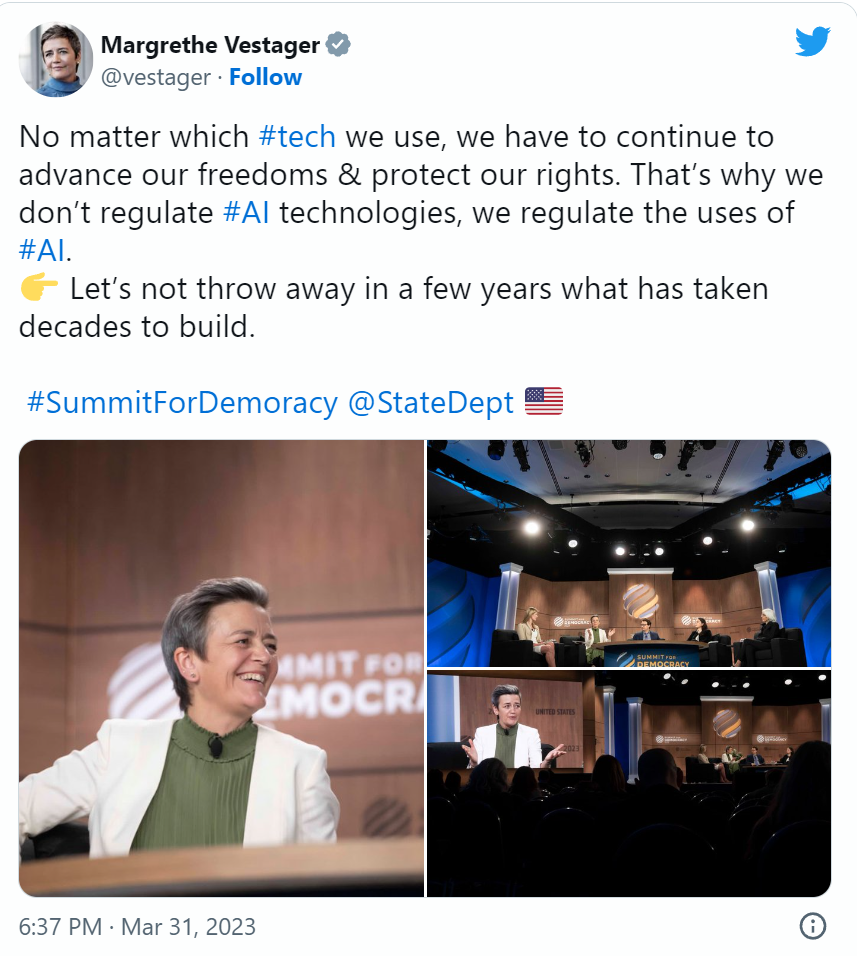This screenshot has width=857, height=956.
Task: Click the text "decades to build."
Action: coord(137,327)
